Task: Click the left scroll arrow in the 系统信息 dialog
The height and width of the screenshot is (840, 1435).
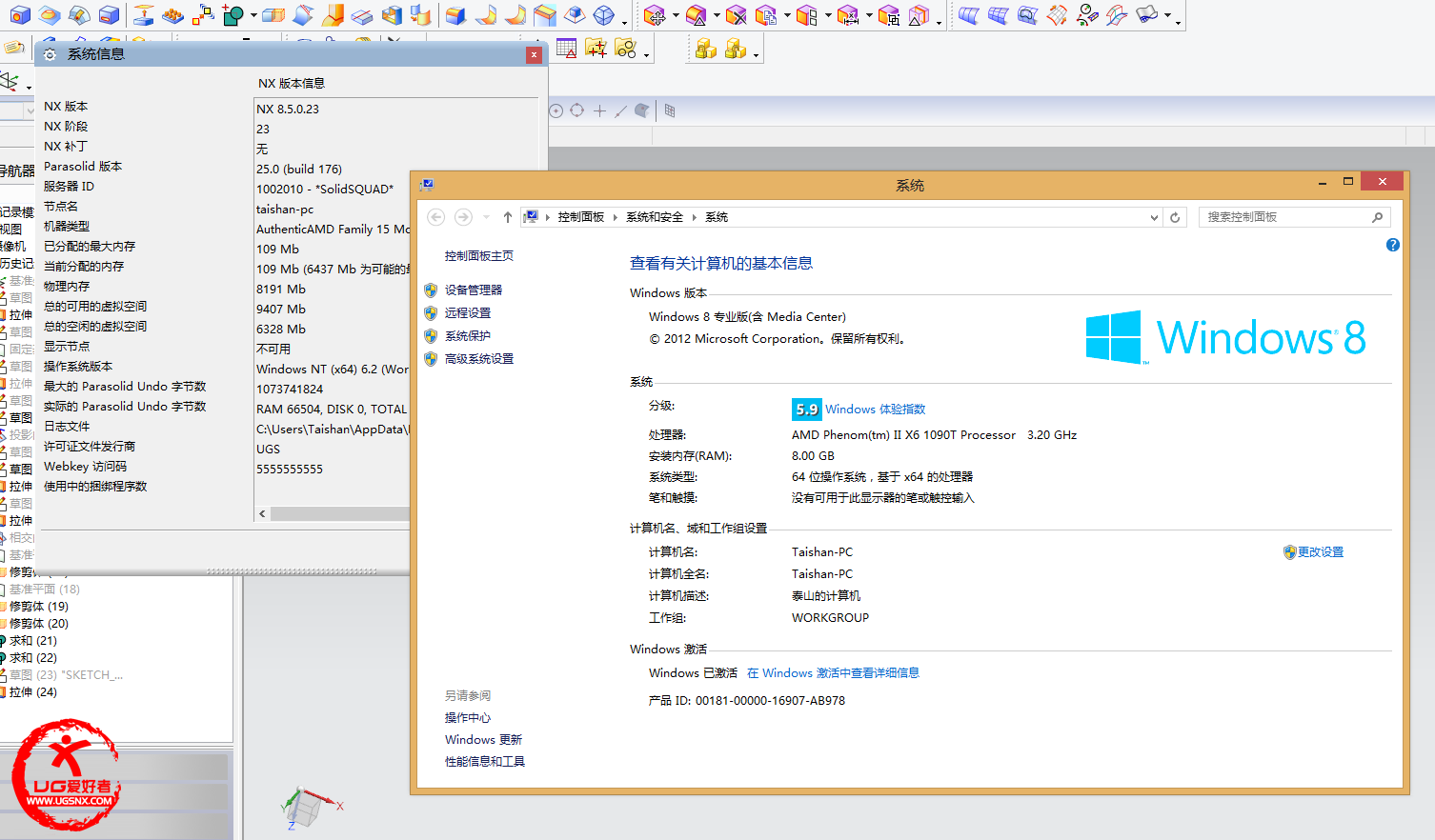Action: click(262, 513)
